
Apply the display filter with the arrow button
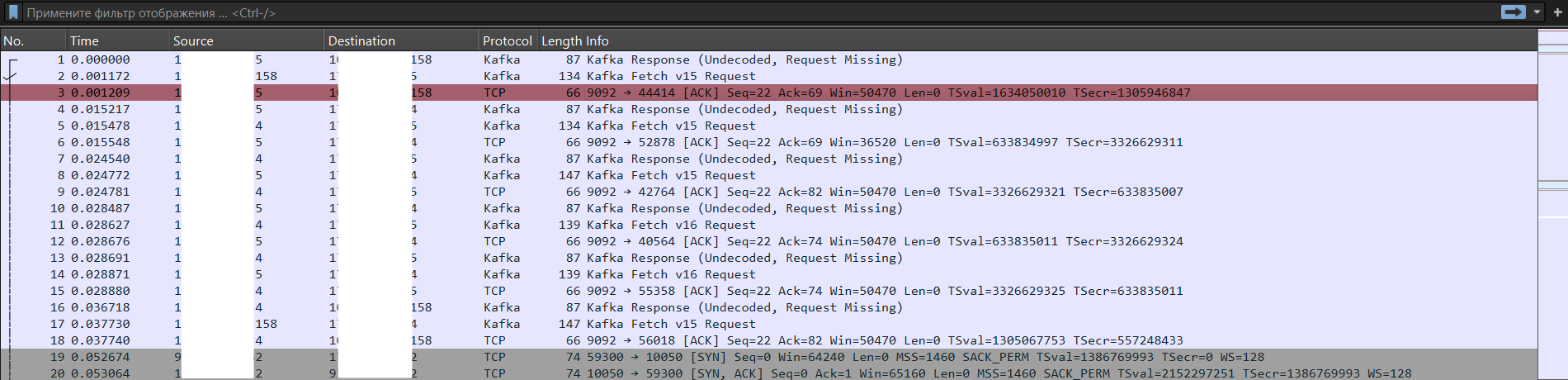point(1513,12)
